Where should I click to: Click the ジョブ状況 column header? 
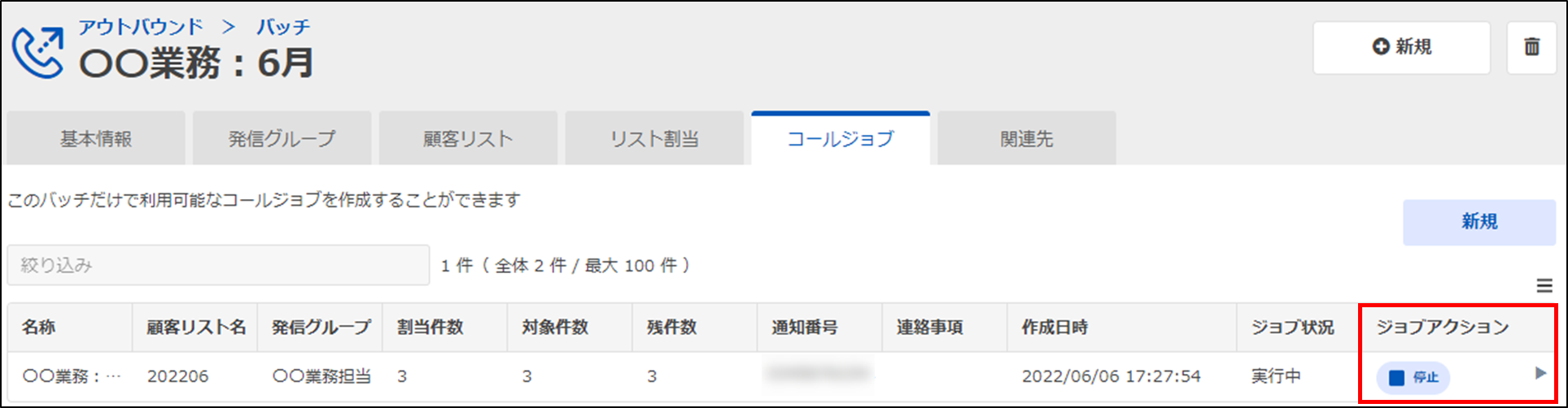tap(1292, 328)
